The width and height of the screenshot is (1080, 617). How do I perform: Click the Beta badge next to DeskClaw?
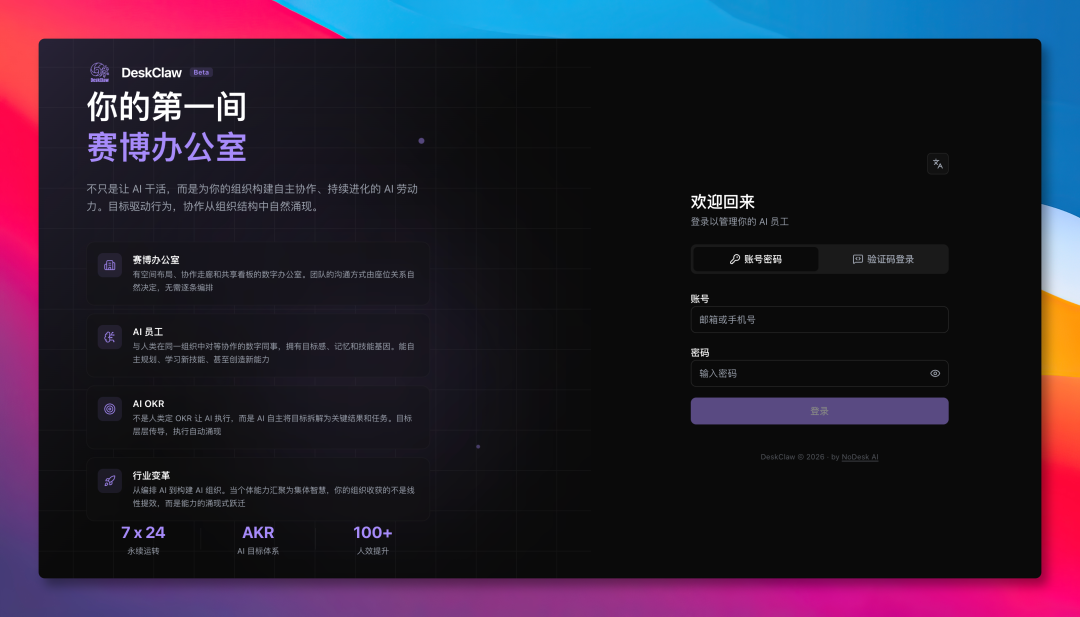200,72
